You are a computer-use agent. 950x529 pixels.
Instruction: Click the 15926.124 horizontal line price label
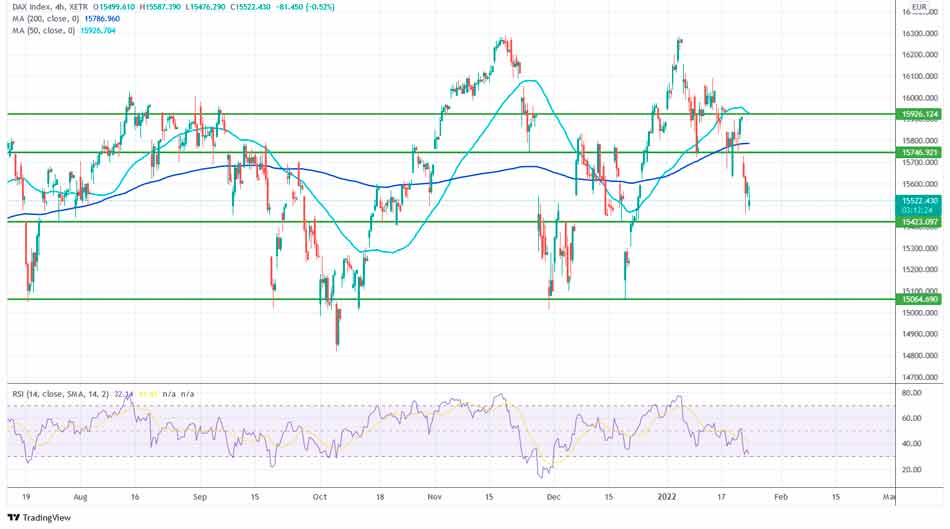920,114
